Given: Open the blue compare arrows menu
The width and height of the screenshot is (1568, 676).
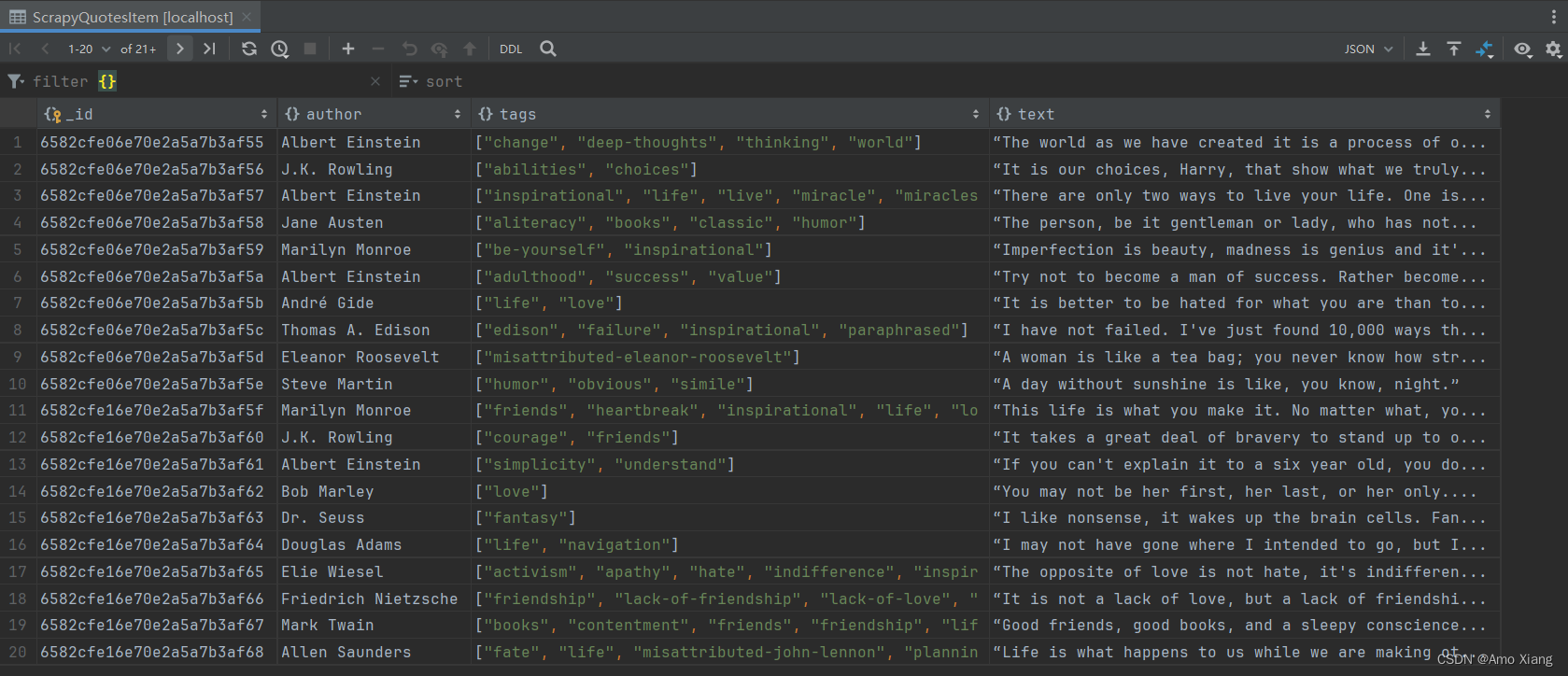Looking at the screenshot, I should click(x=1484, y=49).
